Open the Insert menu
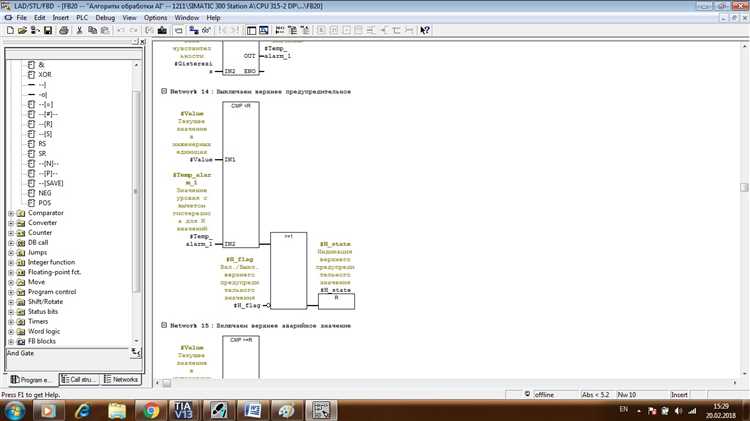Screen dimensions: 750x421 point(61,18)
